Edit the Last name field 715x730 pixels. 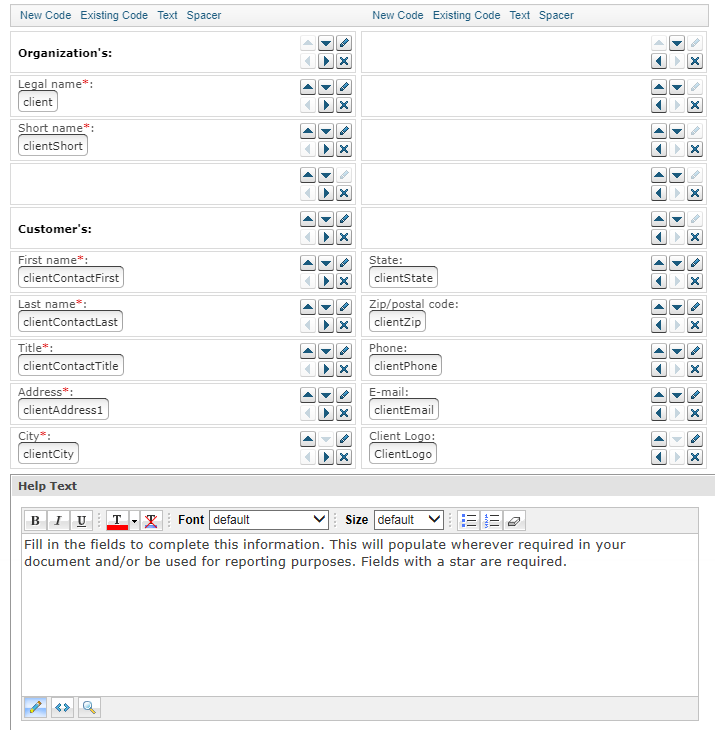344,307
